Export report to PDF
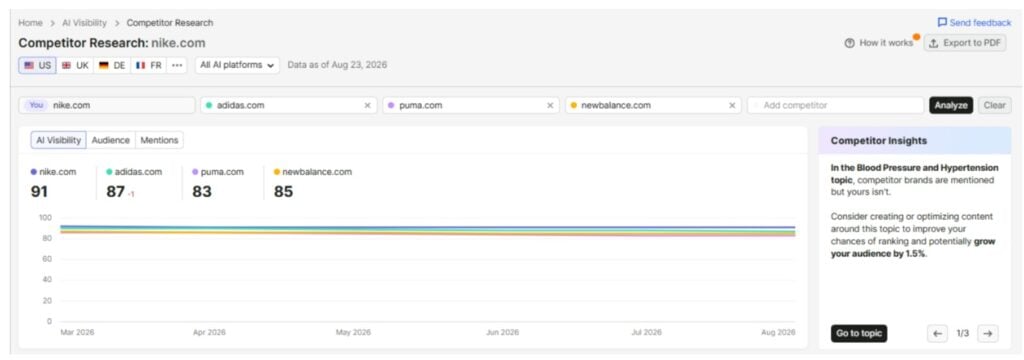This screenshot has height=360, width=1024. click(965, 43)
